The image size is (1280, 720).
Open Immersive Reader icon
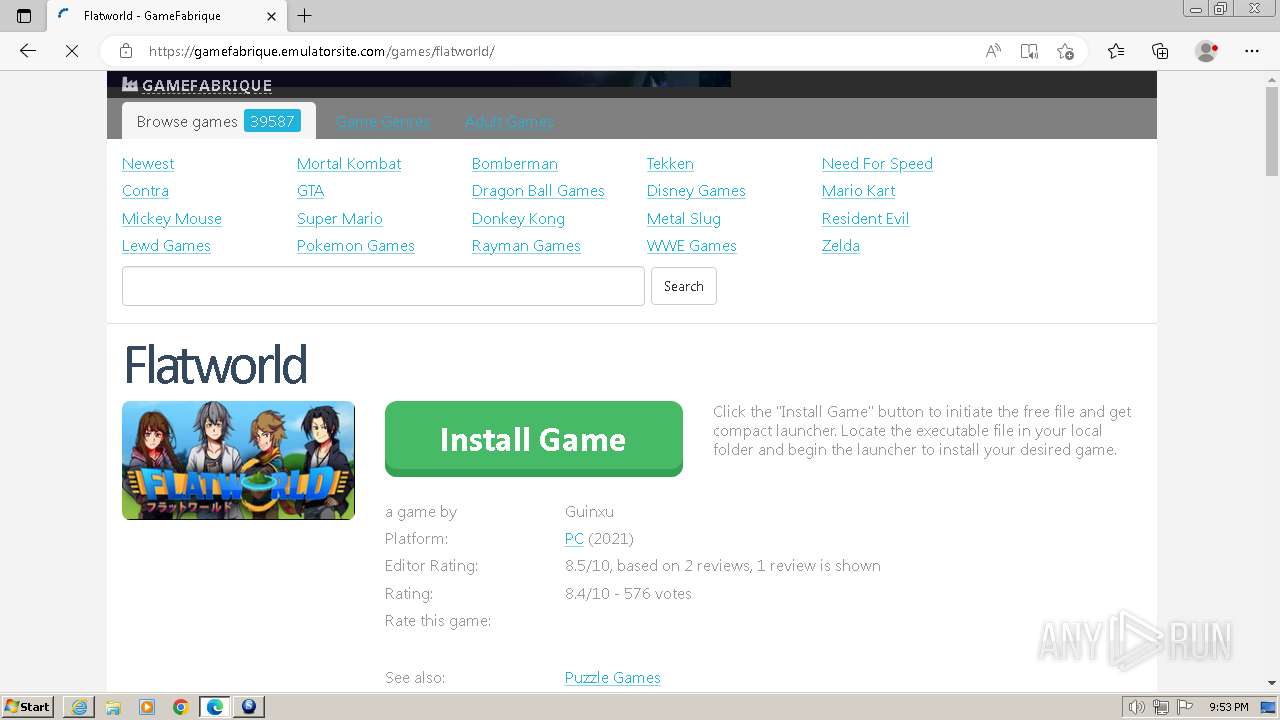coord(1029,51)
